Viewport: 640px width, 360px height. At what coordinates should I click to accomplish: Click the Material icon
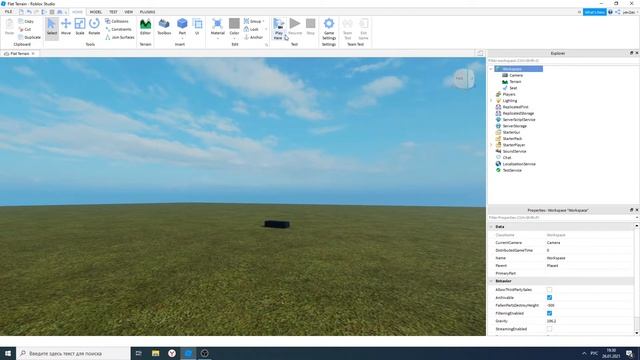pyautogui.click(x=218, y=25)
